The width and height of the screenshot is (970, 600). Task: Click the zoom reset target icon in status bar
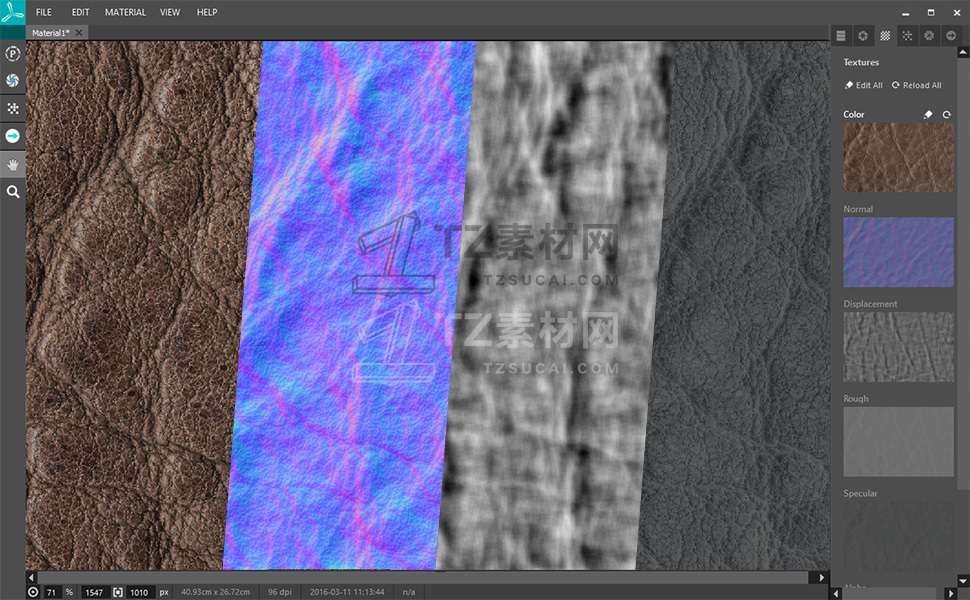click(33, 592)
